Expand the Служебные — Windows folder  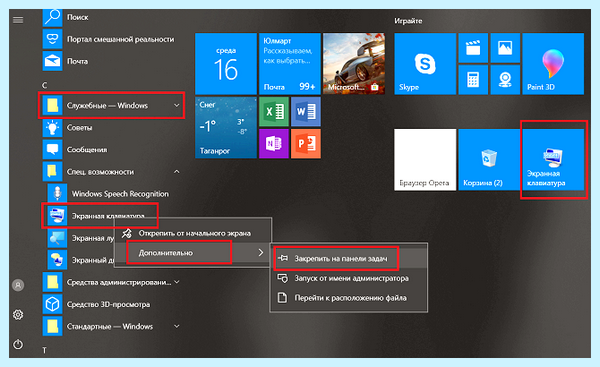point(111,105)
